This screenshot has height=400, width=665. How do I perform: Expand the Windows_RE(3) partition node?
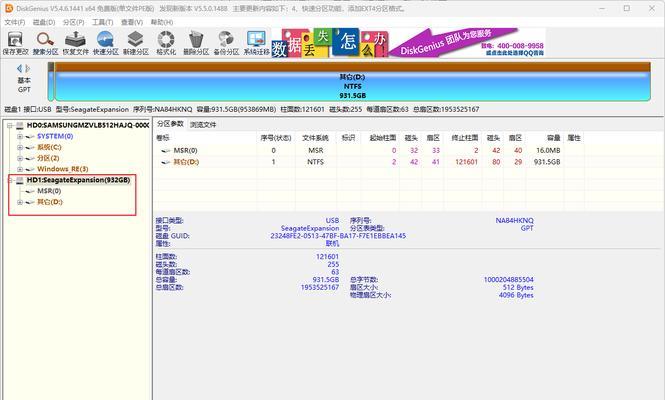[x=20, y=169]
